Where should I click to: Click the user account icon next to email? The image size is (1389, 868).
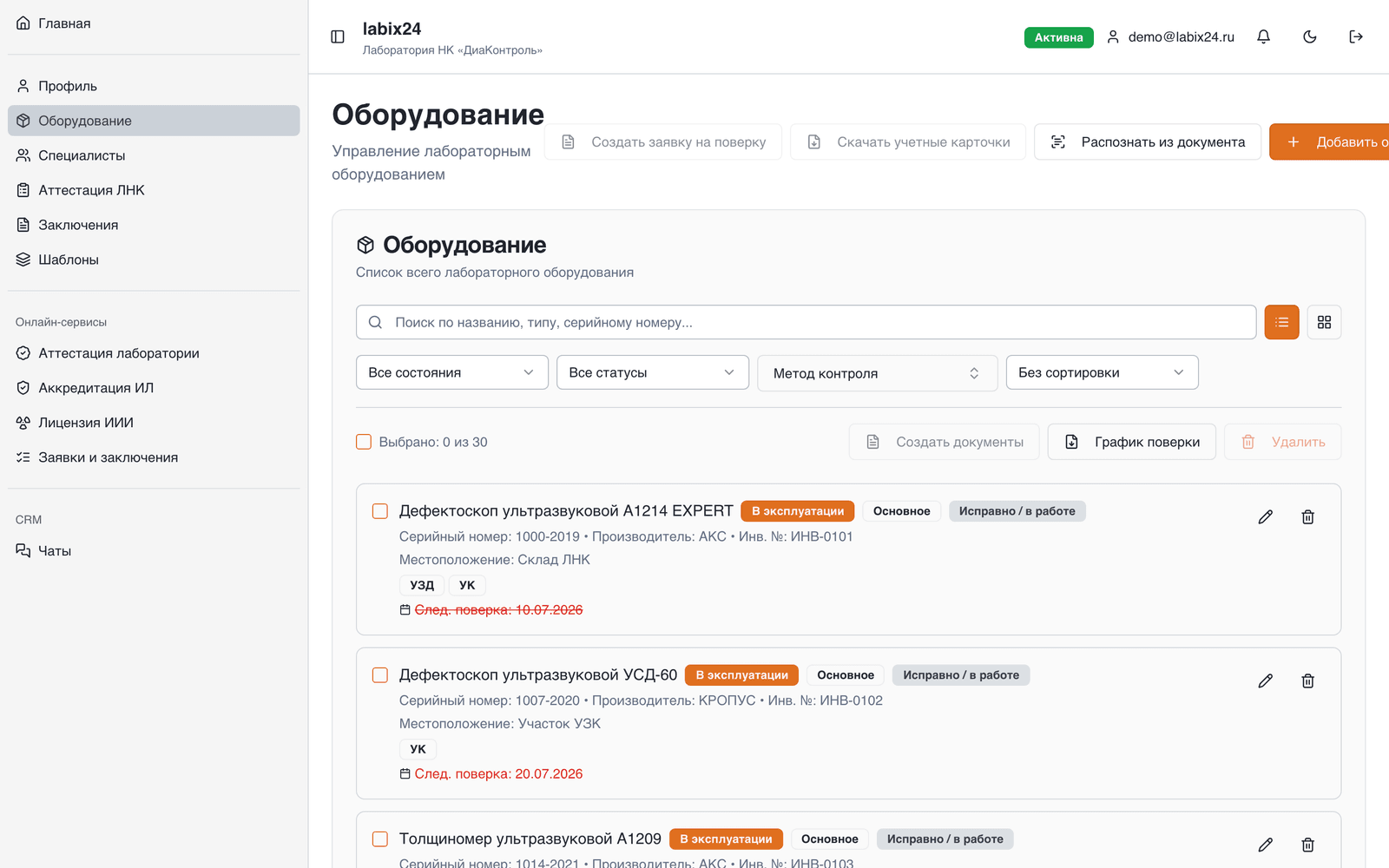1113,36
